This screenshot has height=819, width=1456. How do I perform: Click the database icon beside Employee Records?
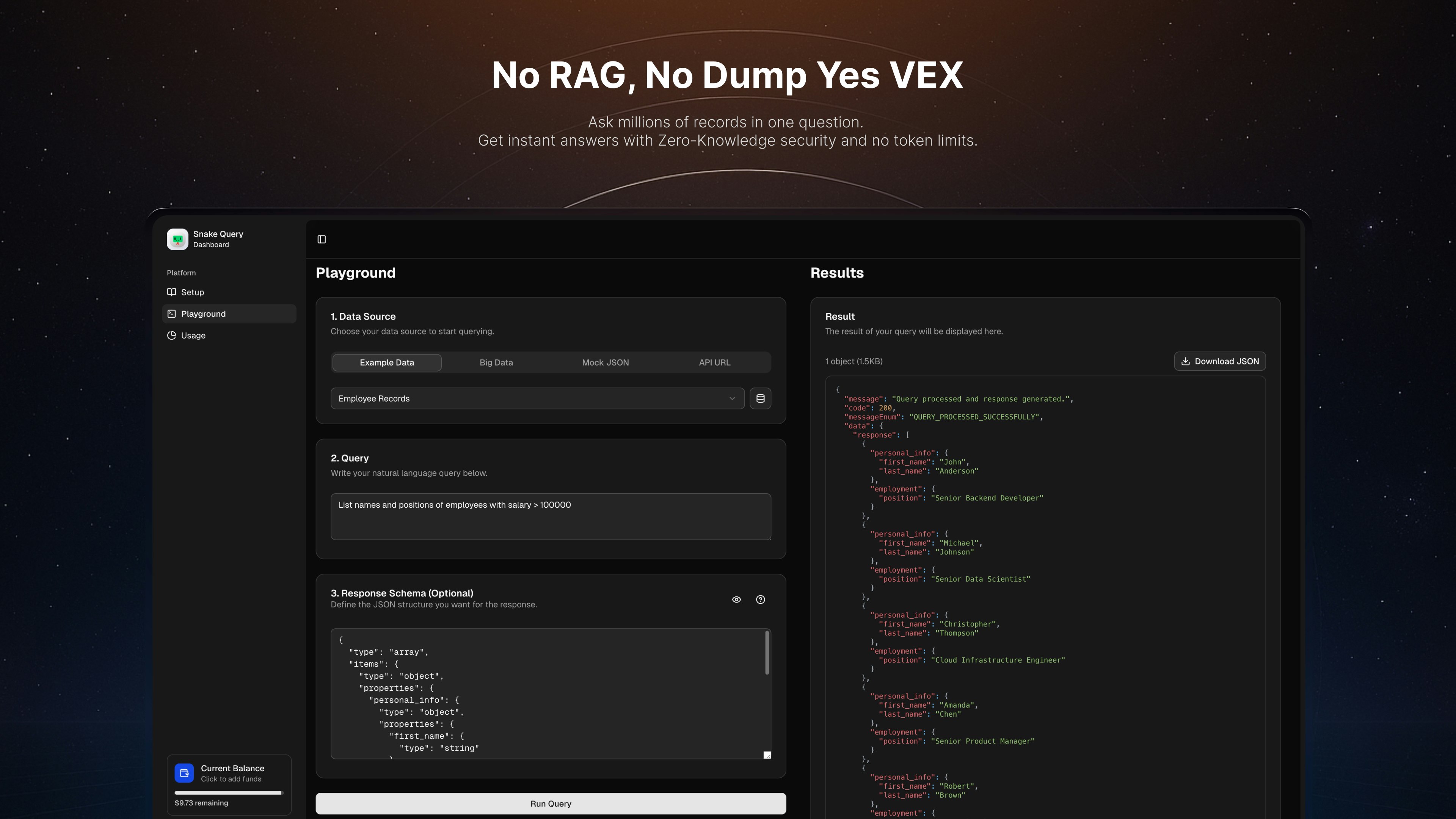(760, 399)
